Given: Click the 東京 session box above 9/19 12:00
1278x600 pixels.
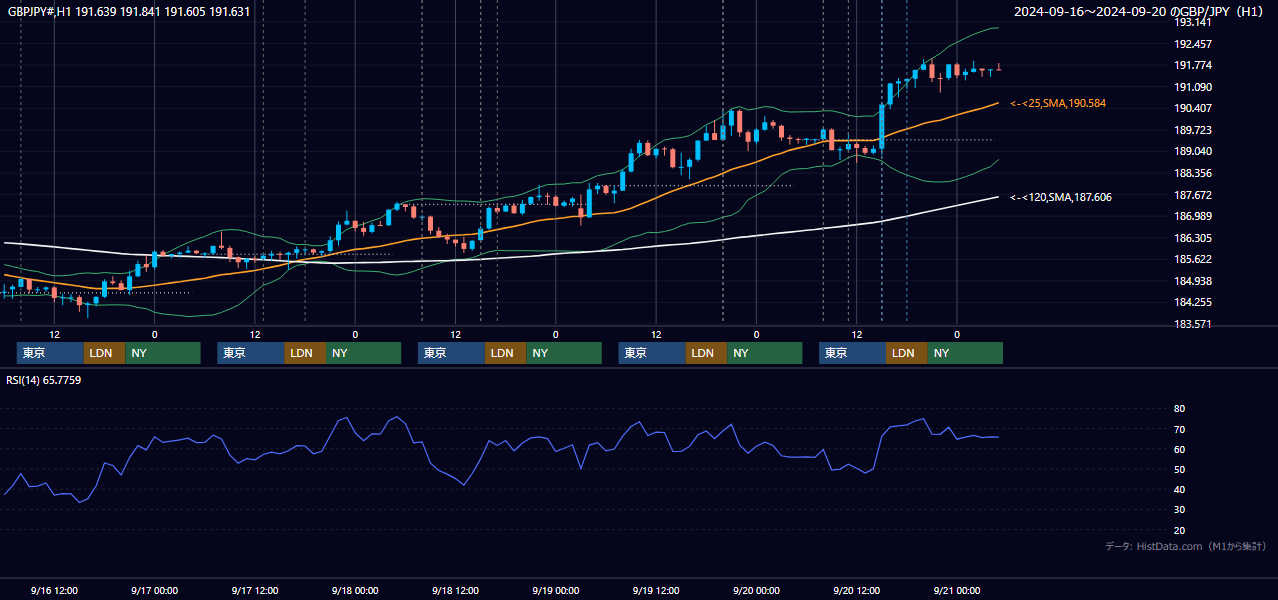Looking at the screenshot, I should [652, 353].
